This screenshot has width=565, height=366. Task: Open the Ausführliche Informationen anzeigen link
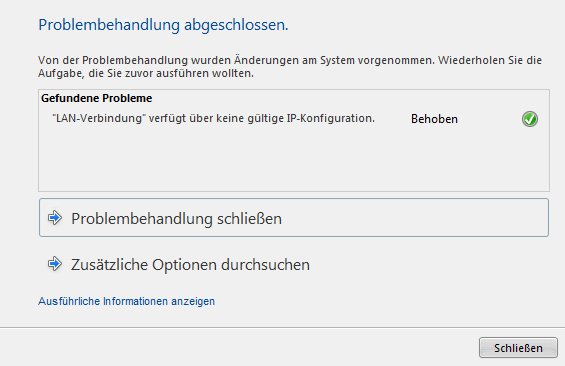coord(126,301)
